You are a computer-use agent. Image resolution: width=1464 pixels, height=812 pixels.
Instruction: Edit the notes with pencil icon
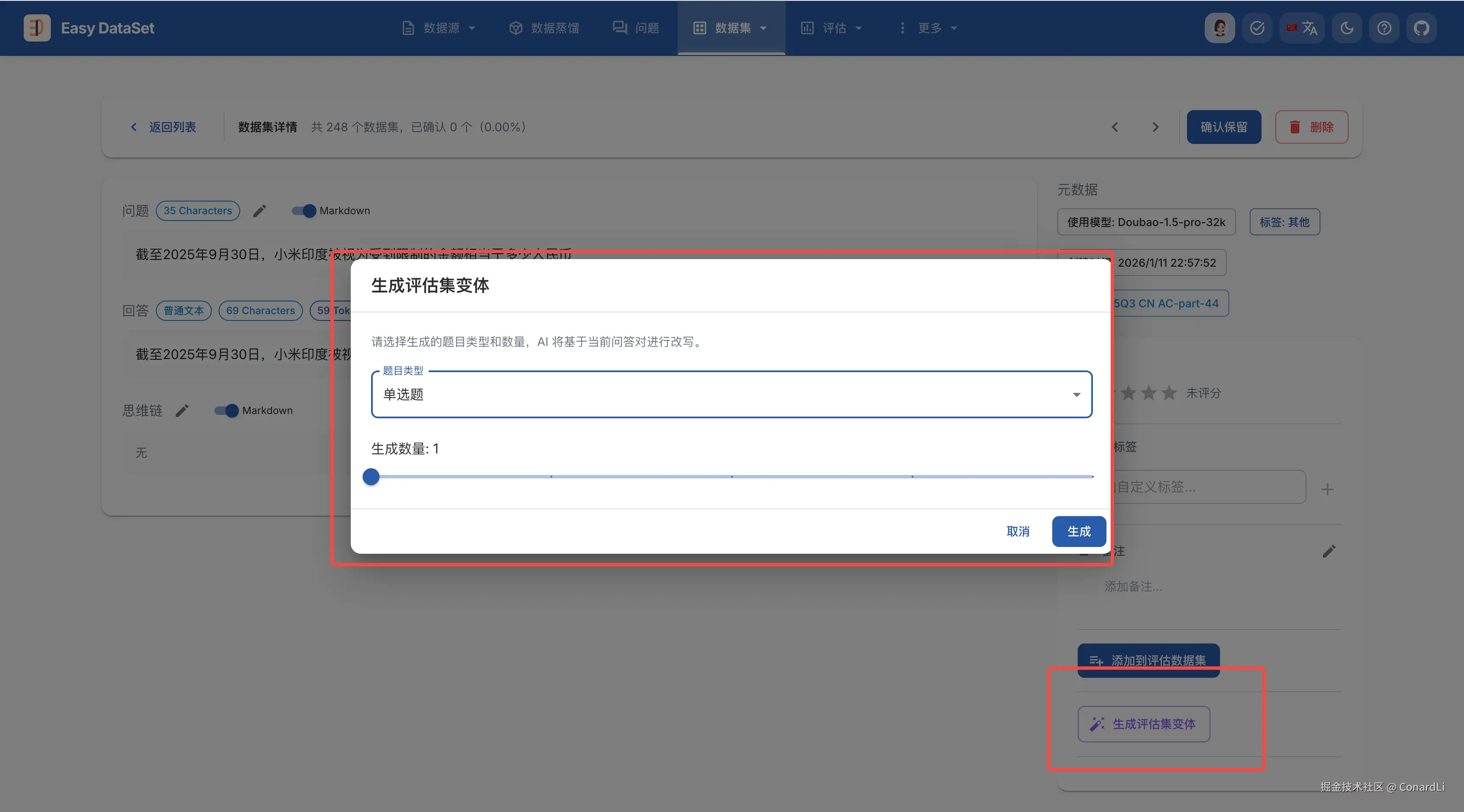coord(1329,551)
